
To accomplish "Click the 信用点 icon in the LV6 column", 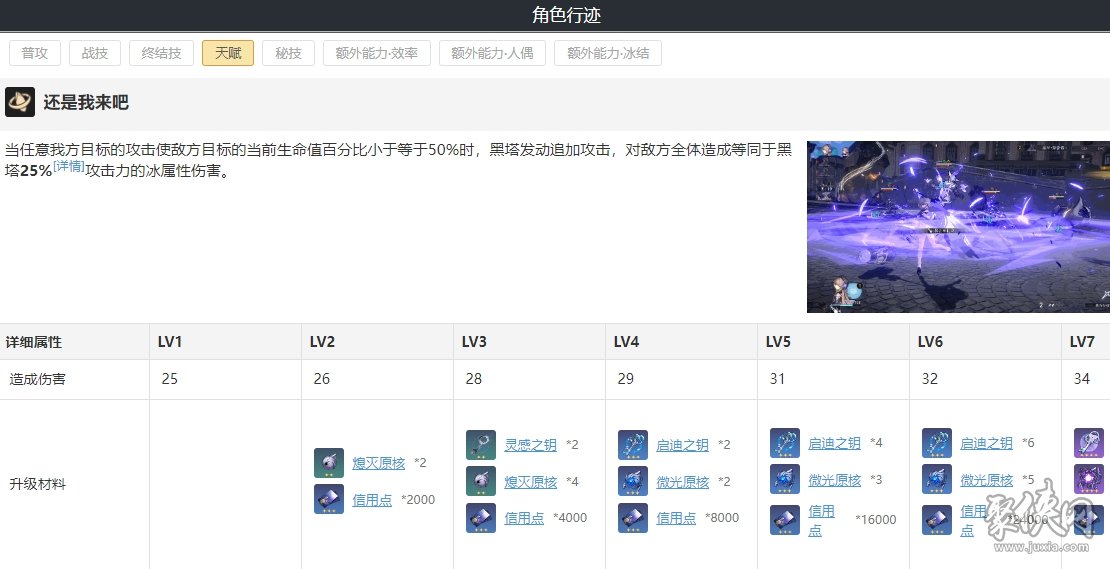I will [x=937, y=520].
